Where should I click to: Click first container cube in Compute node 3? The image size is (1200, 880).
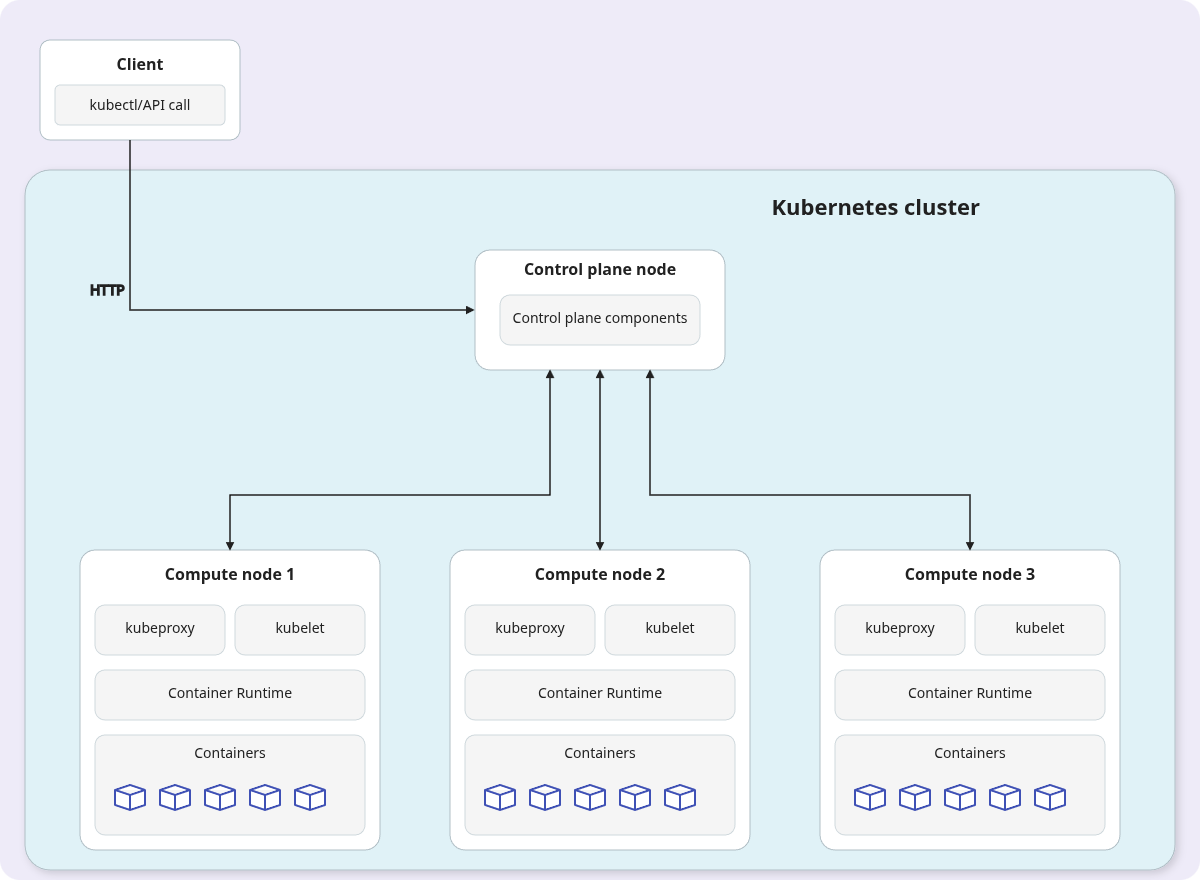tap(870, 797)
